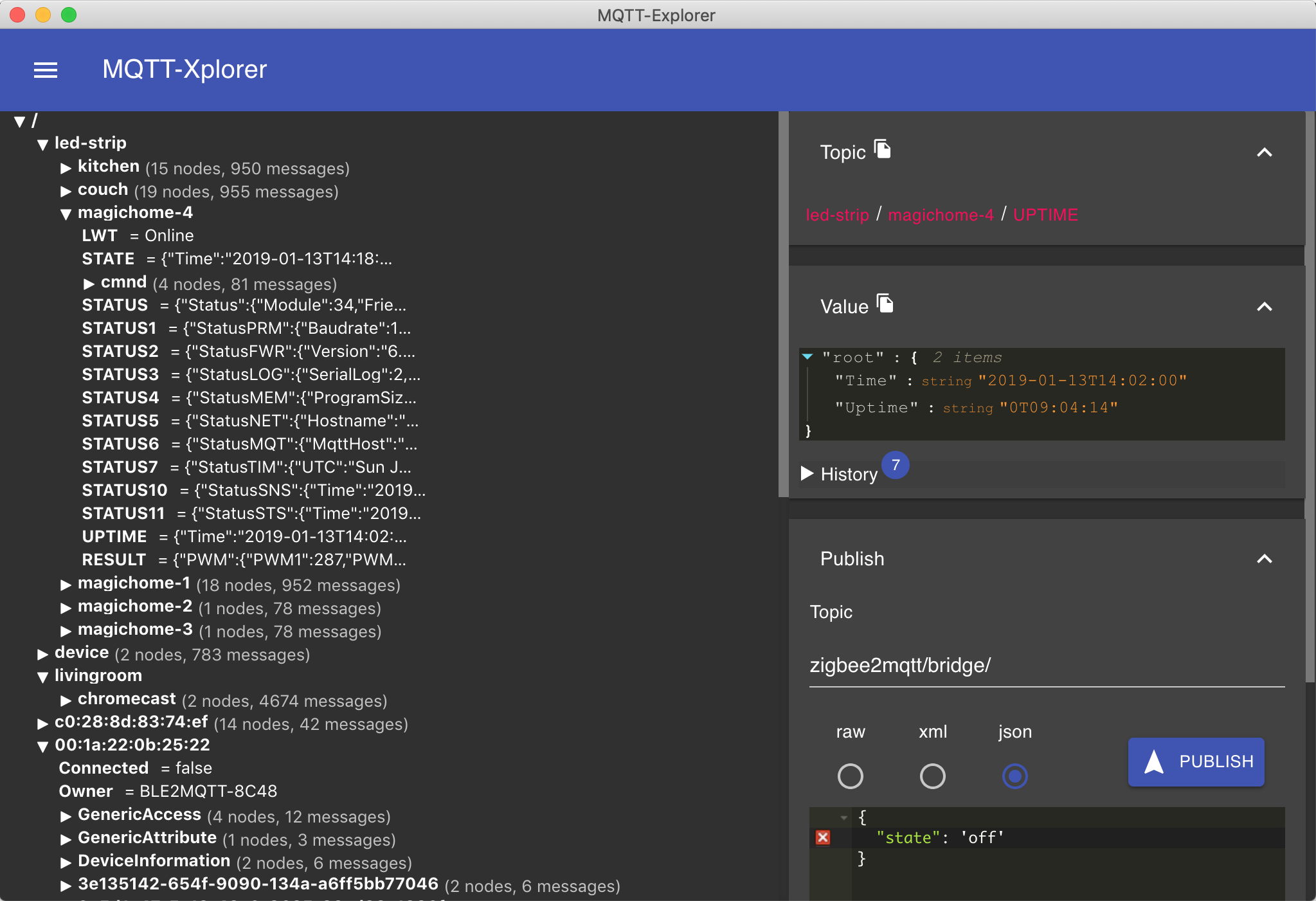Expand the DeviceInformation node
Viewport: 1316px width, 901px height.
click(66, 862)
